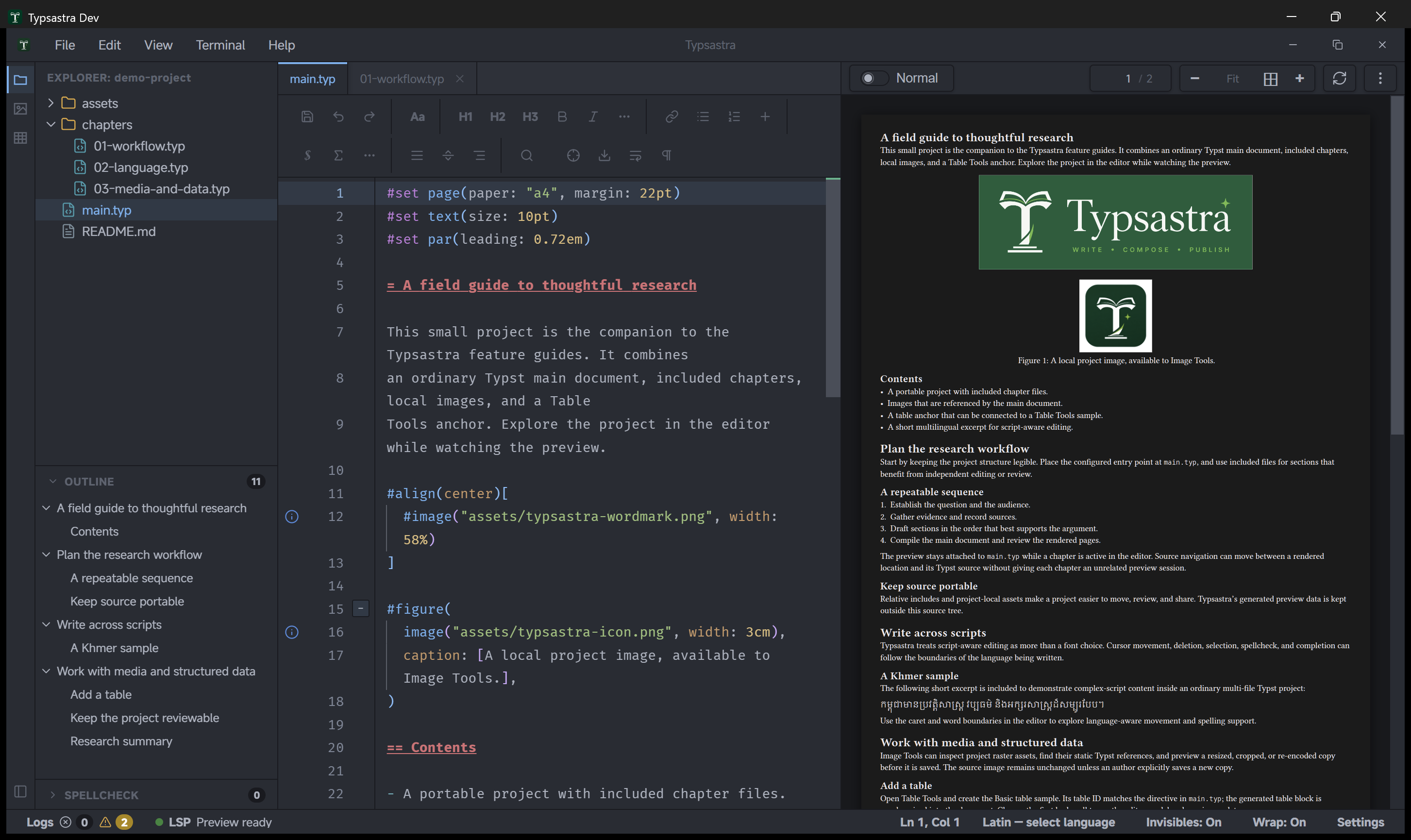This screenshot has width=1411, height=840.
Task: Click the plus insert icon in the toolbar
Action: pyautogui.click(x=765, y=117)
